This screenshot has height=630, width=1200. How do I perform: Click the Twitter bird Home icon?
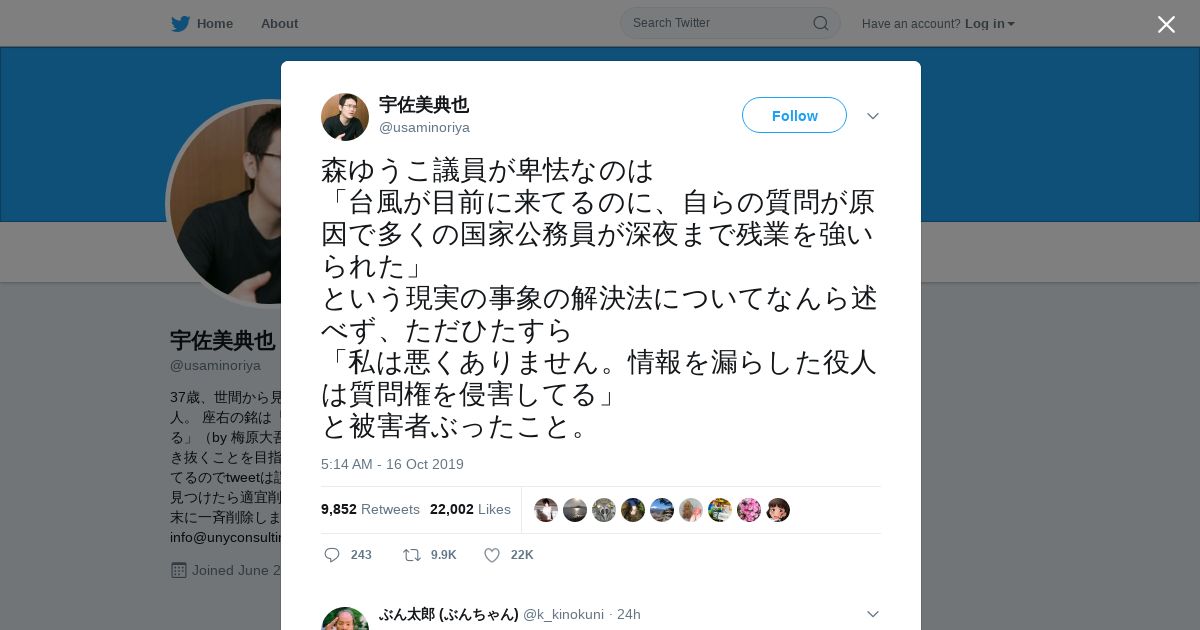pyautogui.click(x=180, y=23)
